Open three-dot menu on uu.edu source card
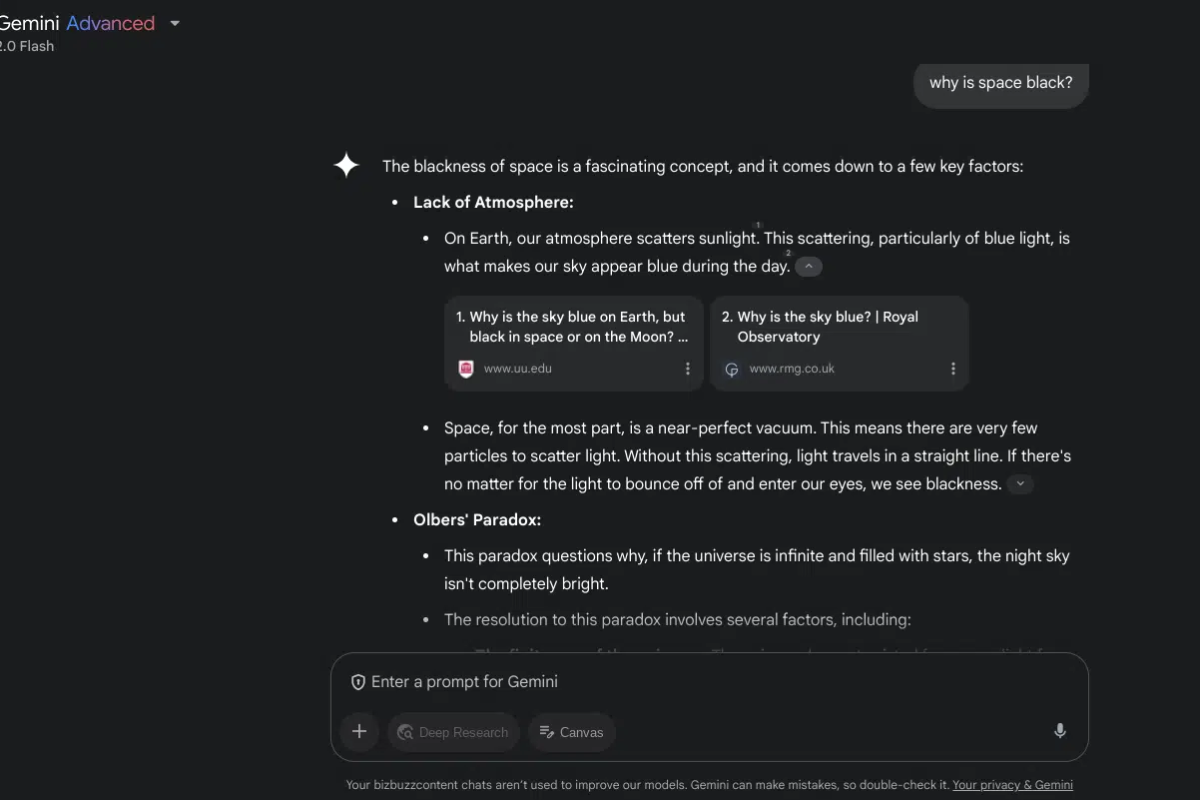This screenshot has height=800, width=1200. [687, 369]
